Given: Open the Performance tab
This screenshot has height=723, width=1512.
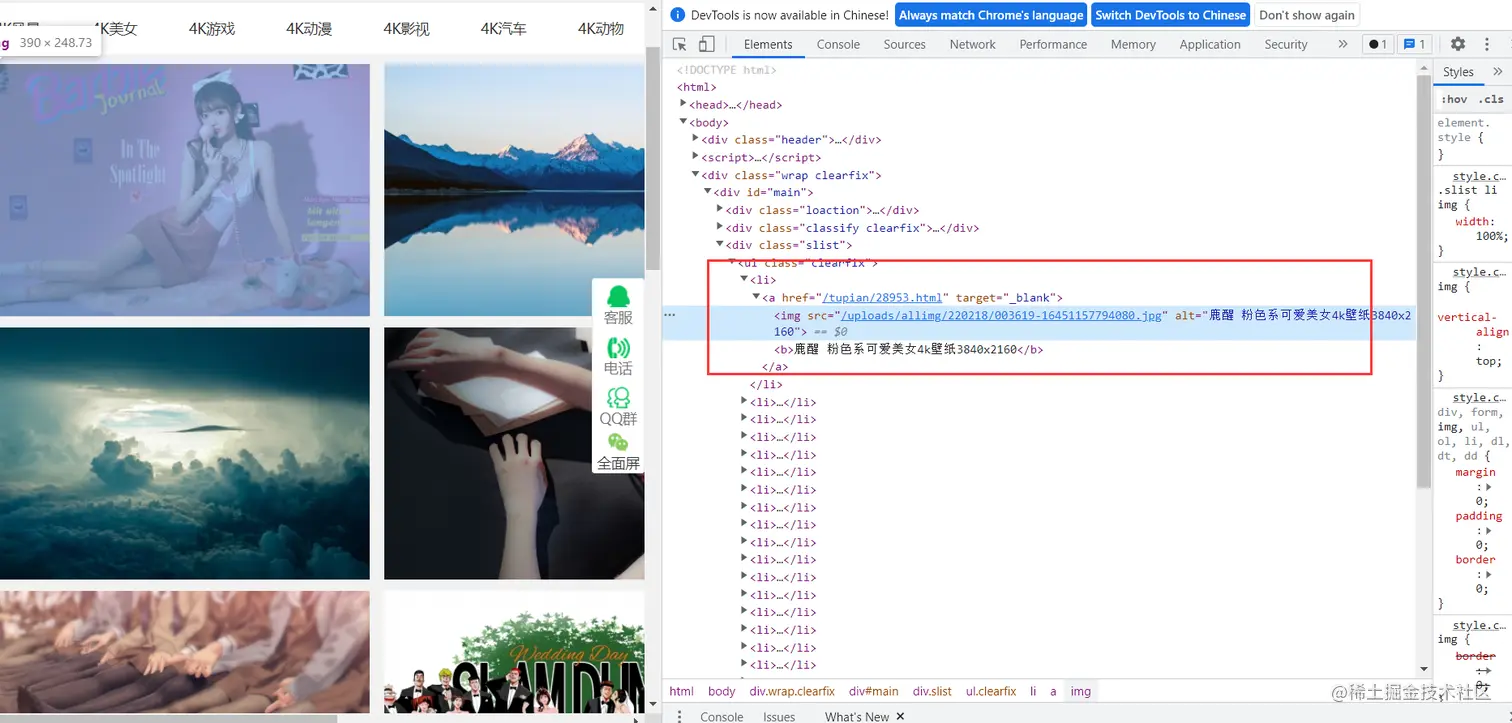Looking at the screenshot, I should [x=1053, y=44].
